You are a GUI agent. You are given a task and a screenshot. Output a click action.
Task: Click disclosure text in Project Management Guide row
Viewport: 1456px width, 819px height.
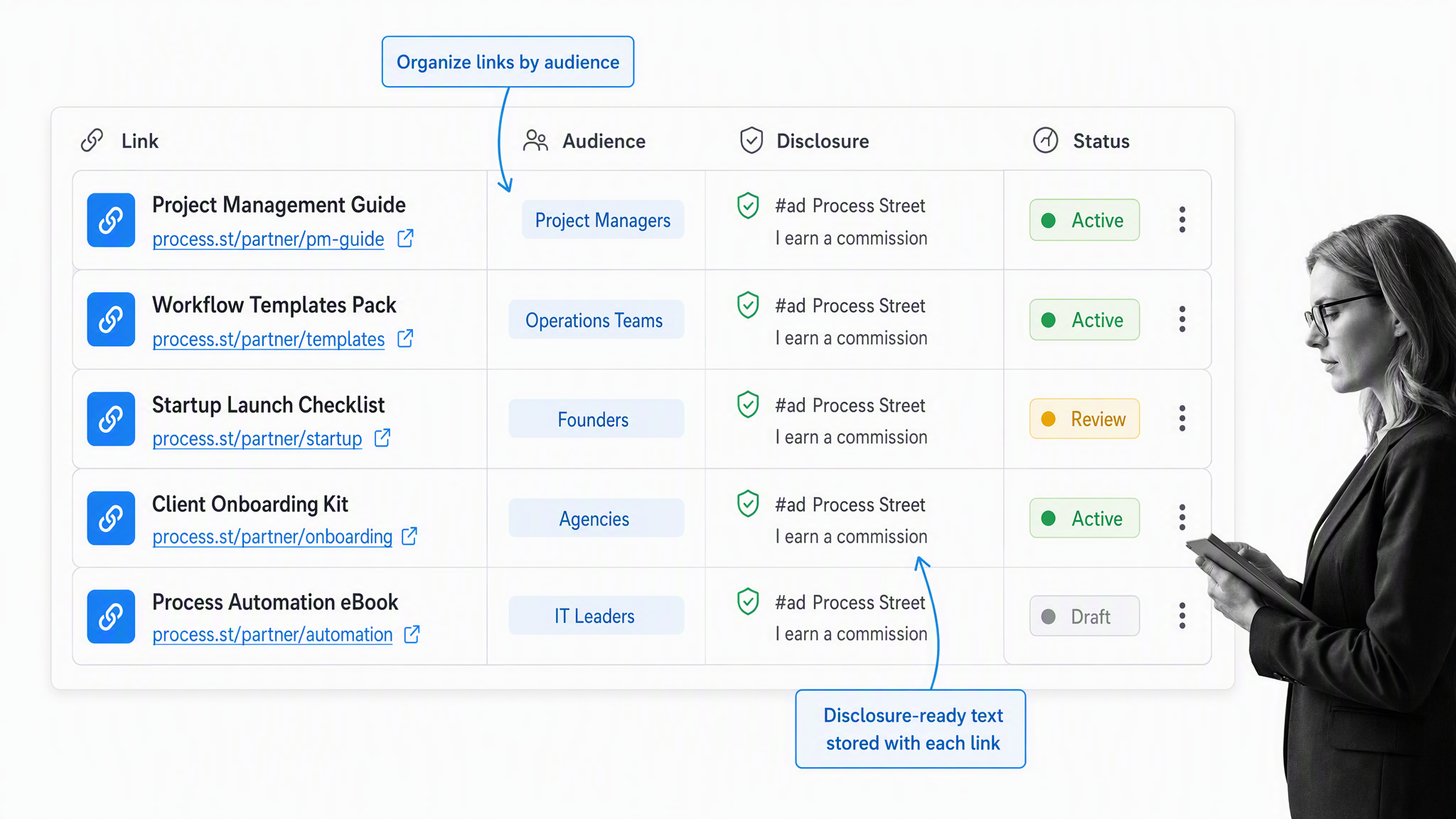click(851, 222)
